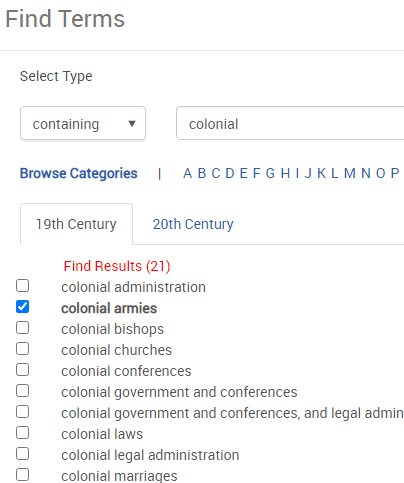This screenshot has height=483, width=404.
Task: Click the search field containing colonial
Action: 290,123
